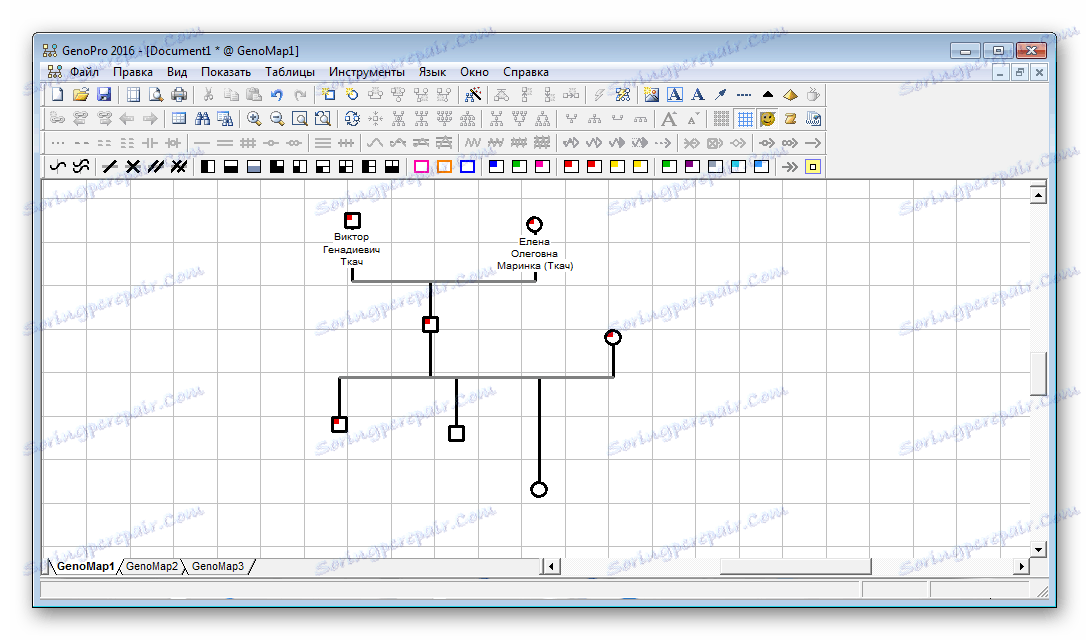The width and height of the screenshot is (1089, 640).
Task: Expand the toolbar overflow double-arrow chevron
Action: pyautogui.click(x=790, y=167)
